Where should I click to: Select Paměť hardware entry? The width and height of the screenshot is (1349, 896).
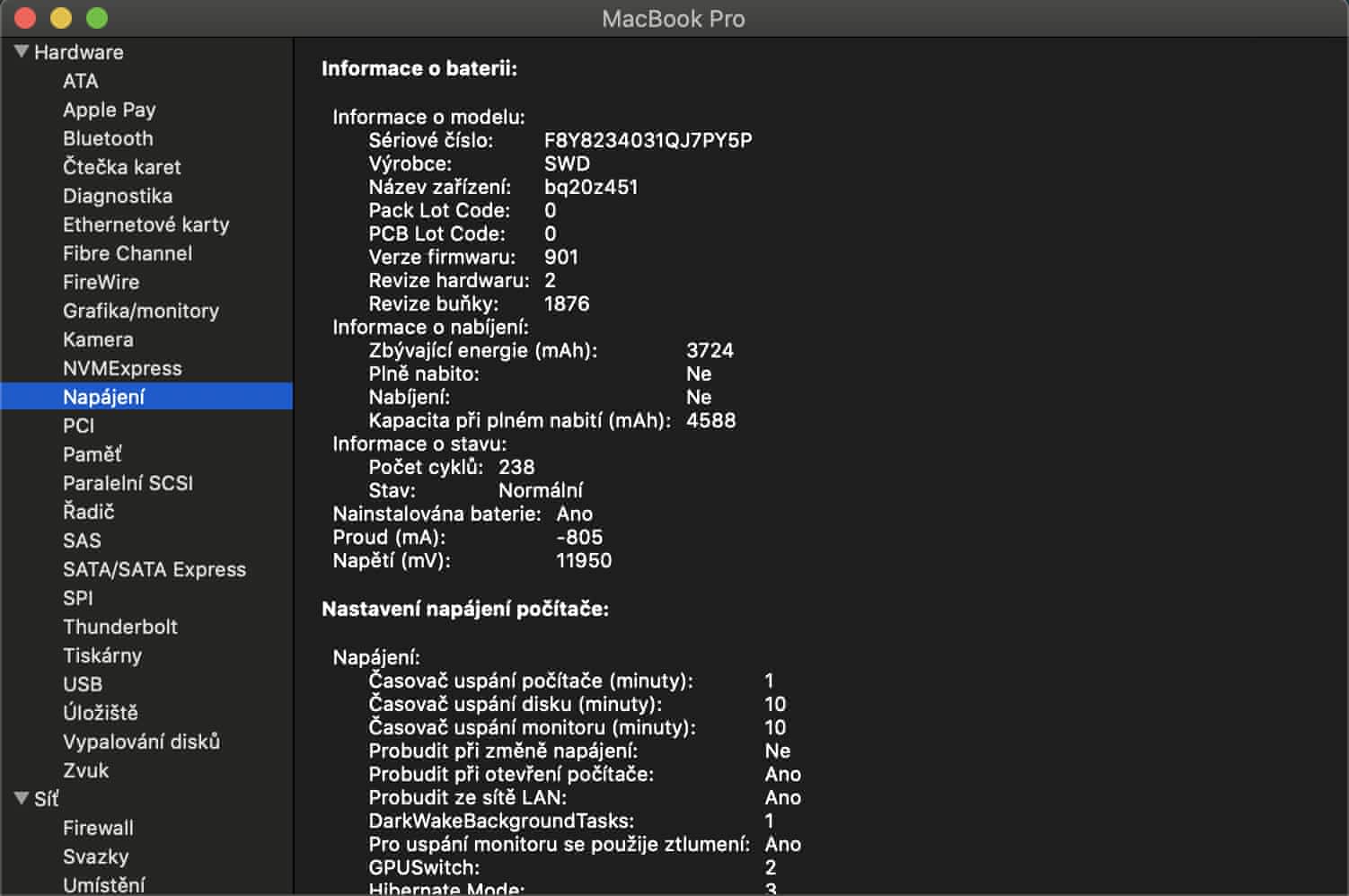click(92, 454)
